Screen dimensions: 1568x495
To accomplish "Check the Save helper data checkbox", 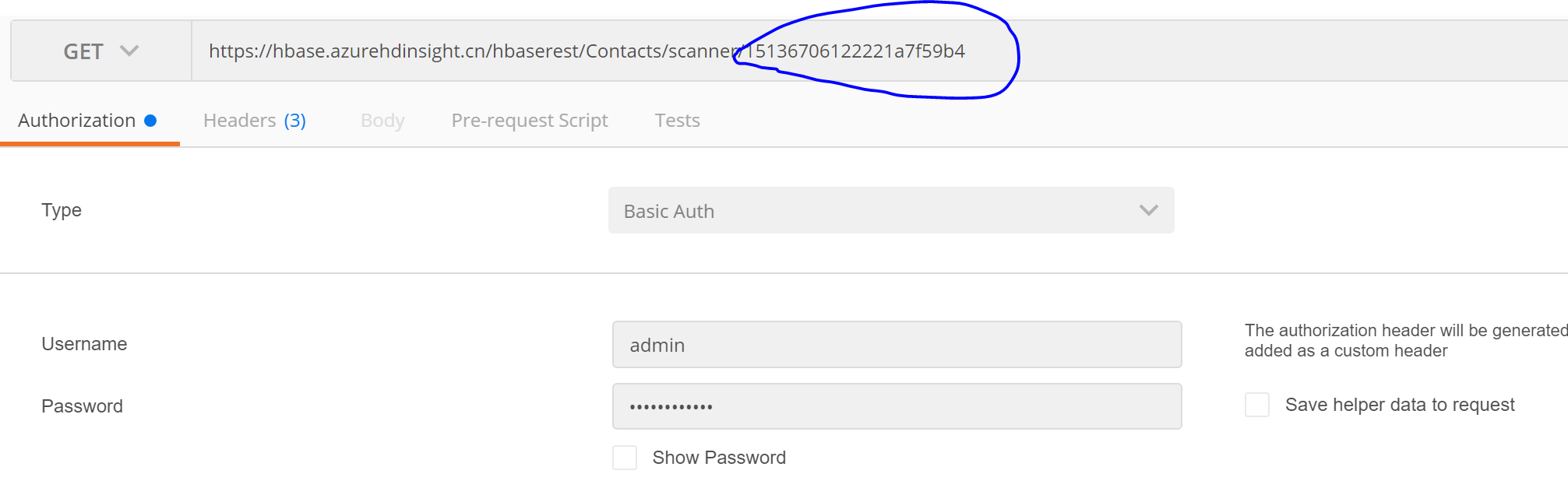I will tap(1256, 405).
